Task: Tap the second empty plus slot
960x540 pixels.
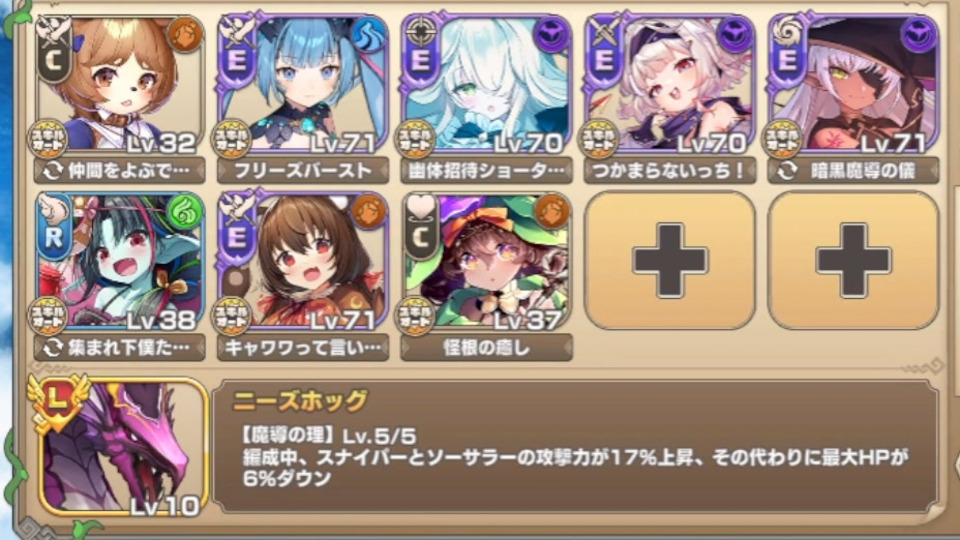Action: coord(853,261)
